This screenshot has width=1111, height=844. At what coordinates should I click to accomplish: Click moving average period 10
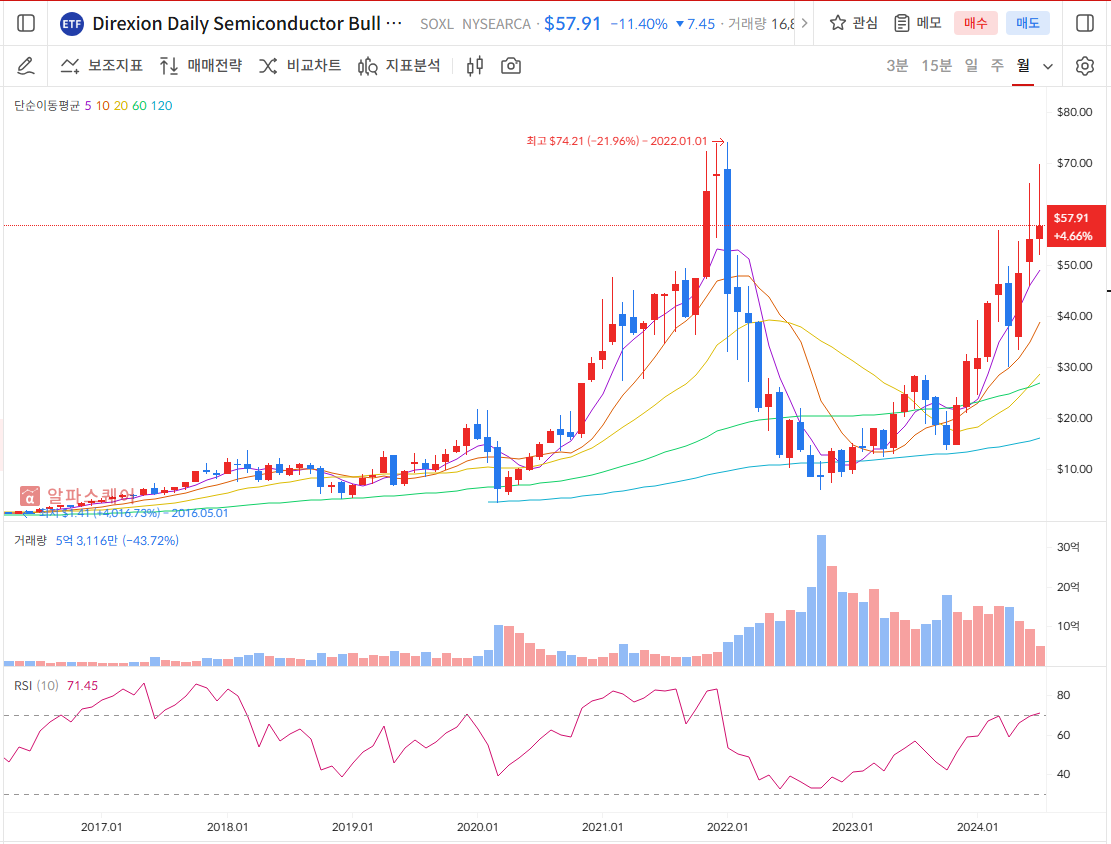point(103,106)
